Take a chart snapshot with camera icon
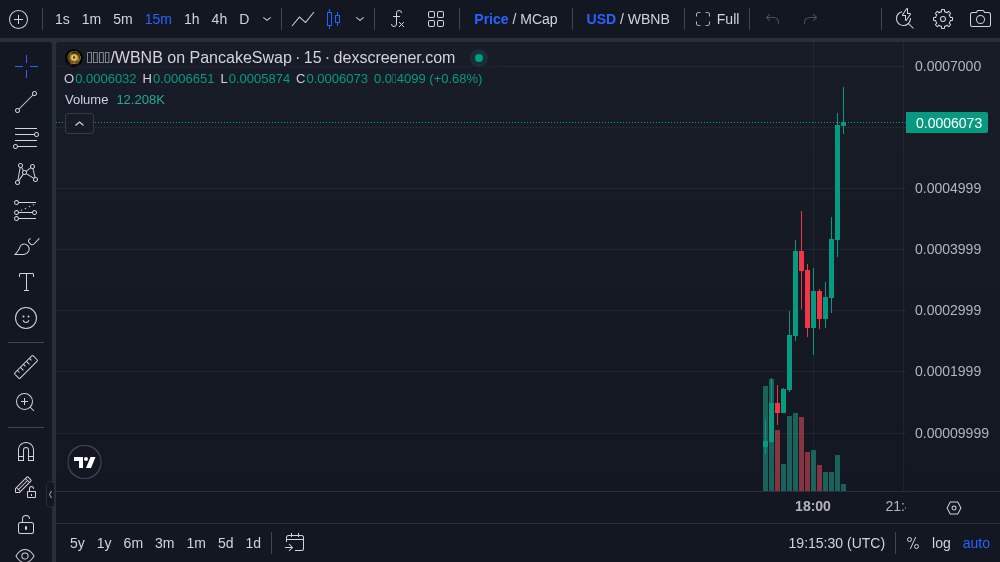The image size is (1000, 562). coord(980,19)
